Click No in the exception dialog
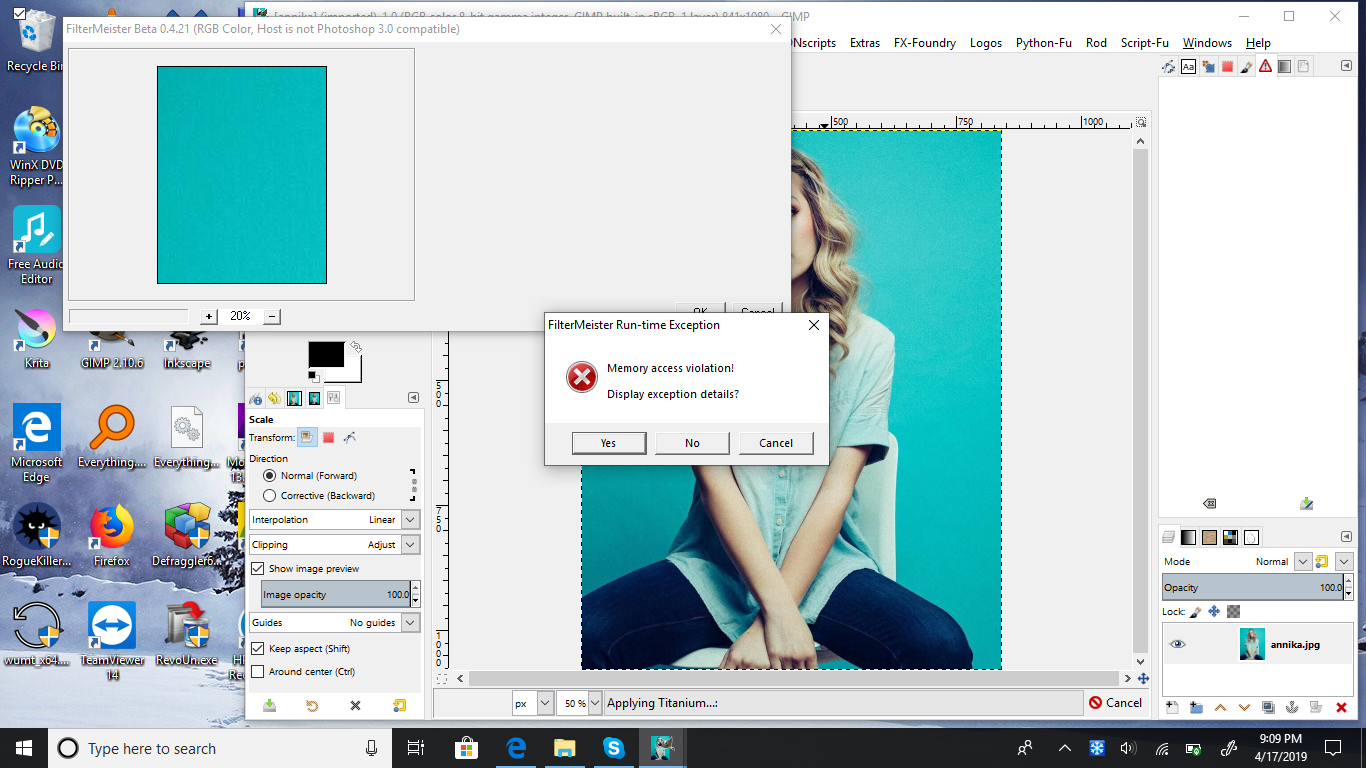The width and height of the screenshot is (1366, 768). (x=692, y=443)
